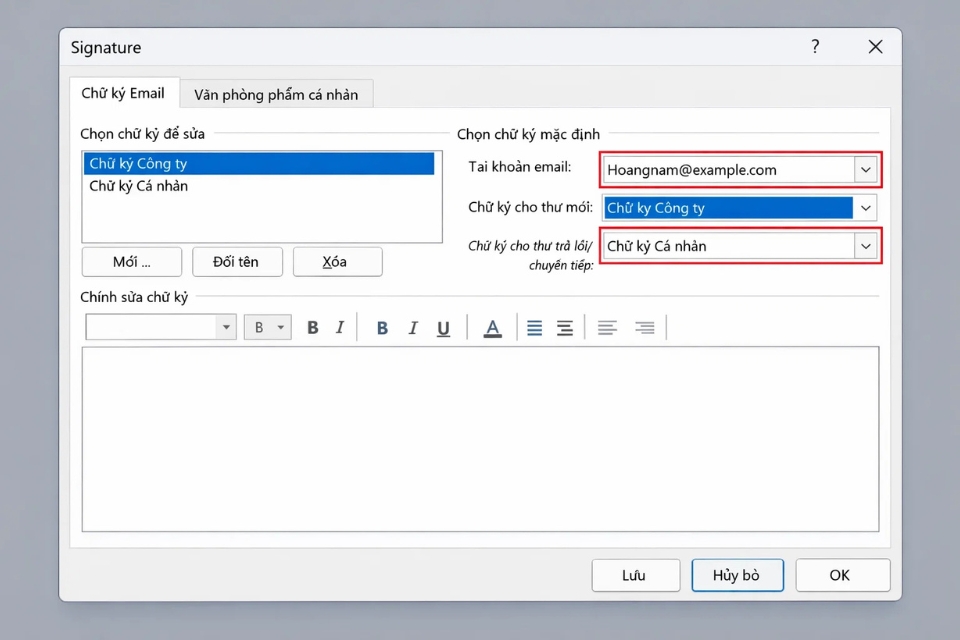Delete the selected signature with 'Xóa'
This screenshot has height=640, width=960.
tap(334, 261)
